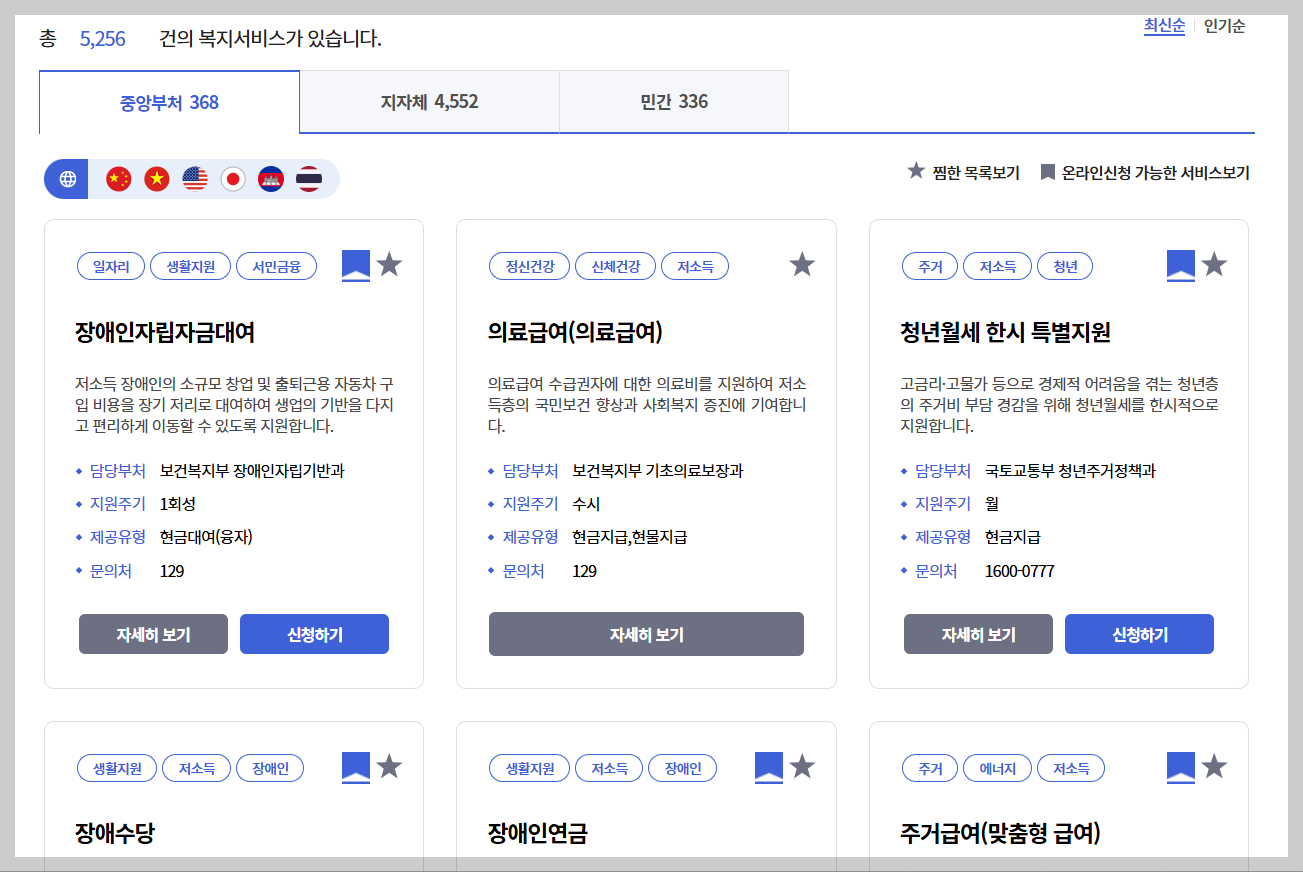Select the Cambodia flag language option
1303x872 pixels.
click(271, 179)
